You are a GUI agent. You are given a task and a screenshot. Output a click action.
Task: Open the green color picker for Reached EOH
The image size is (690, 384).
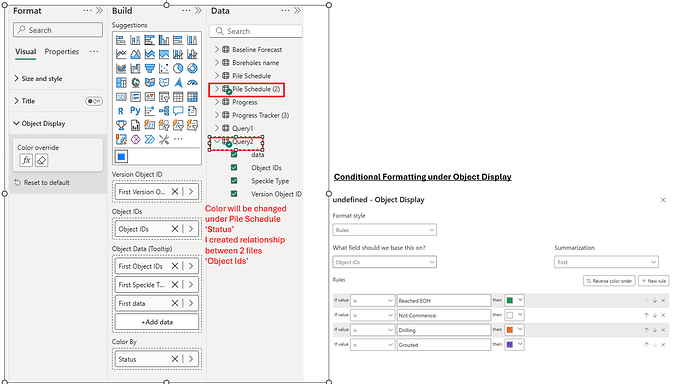(x=514, y=300)
